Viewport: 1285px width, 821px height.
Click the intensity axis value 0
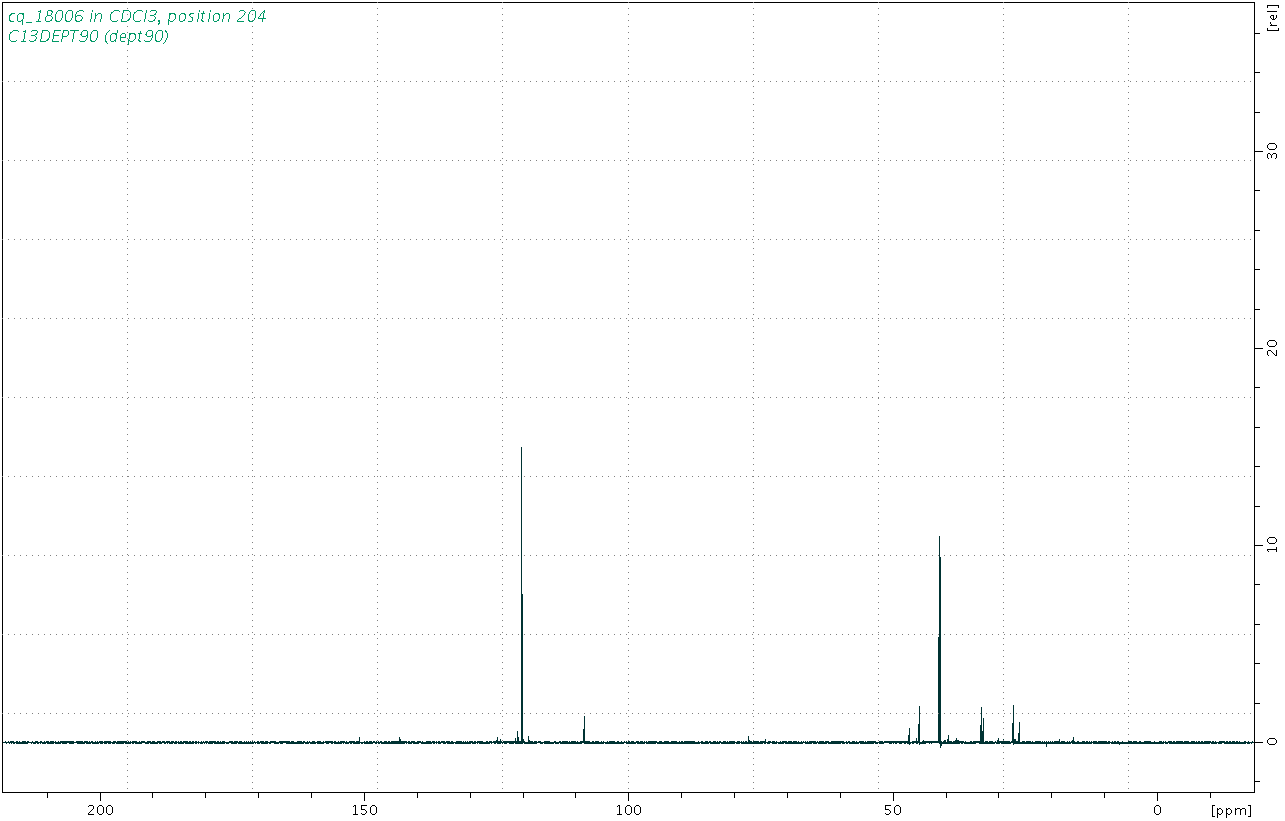click(1272, 742)
